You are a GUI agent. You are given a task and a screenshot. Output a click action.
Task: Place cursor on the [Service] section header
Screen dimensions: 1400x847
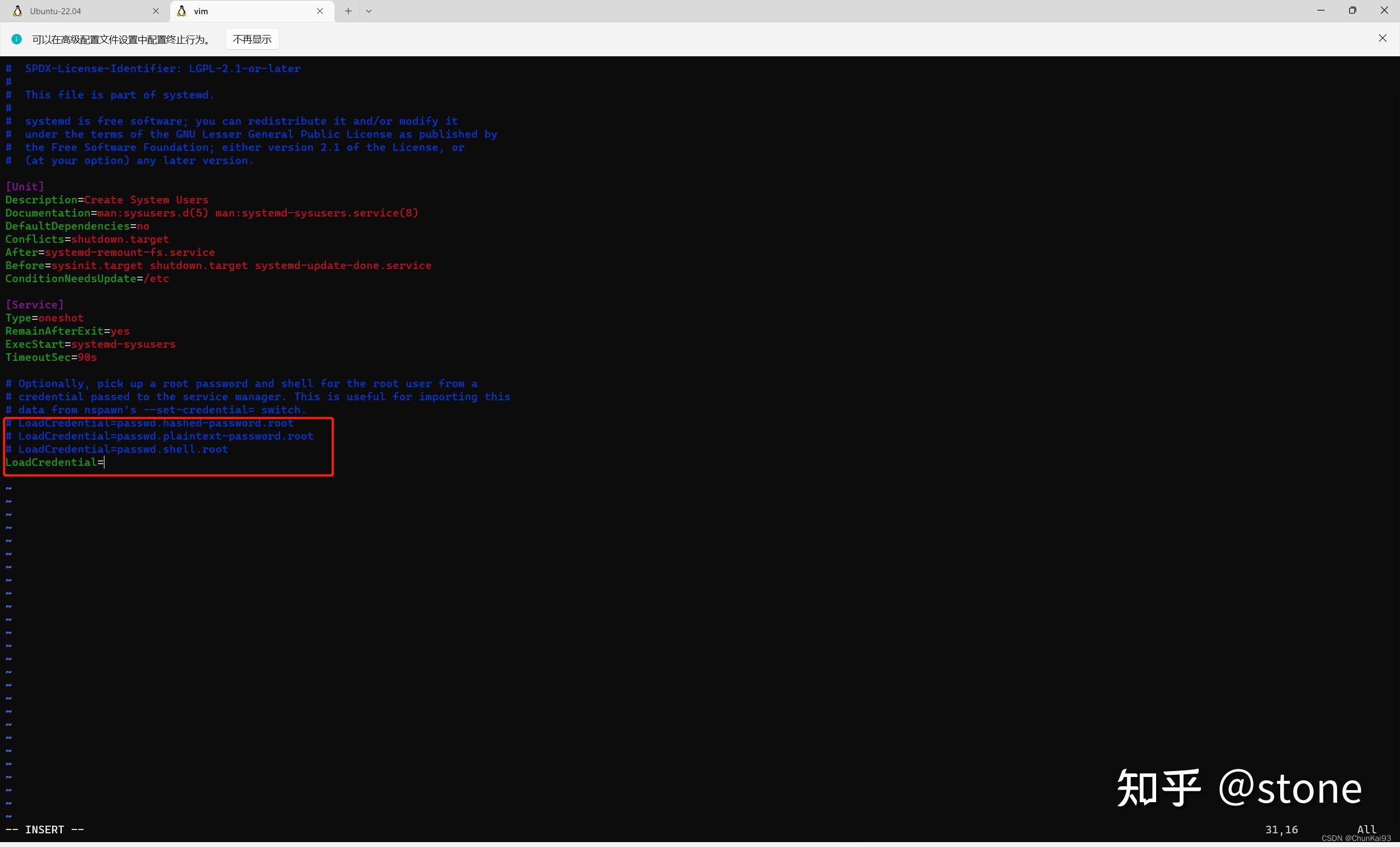coord(34,305)
